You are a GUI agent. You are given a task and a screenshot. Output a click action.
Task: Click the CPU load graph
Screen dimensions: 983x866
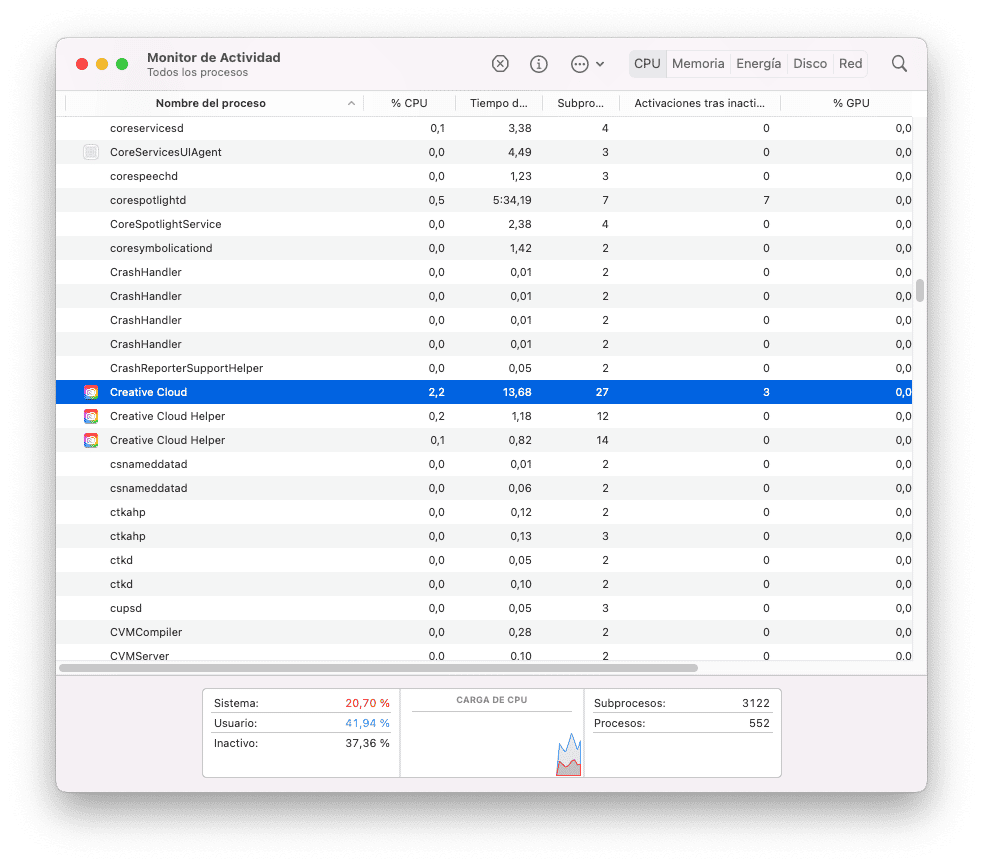[492, 734]
